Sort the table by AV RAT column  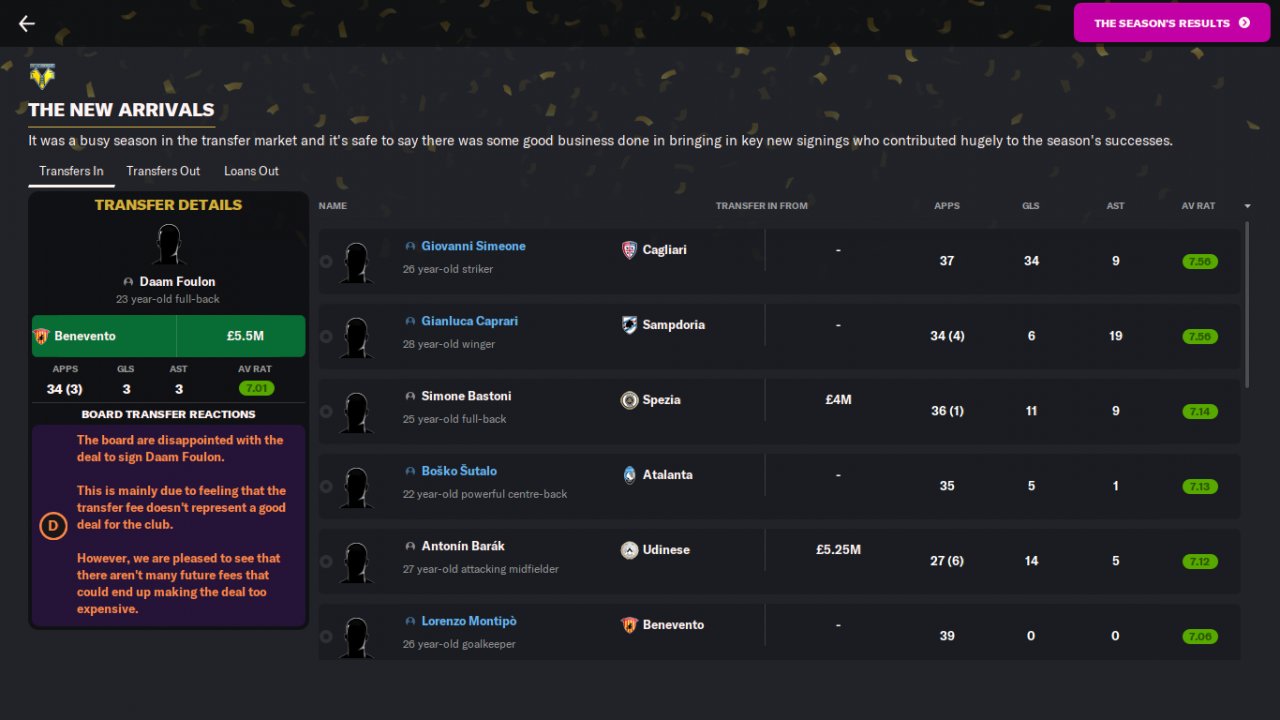coord(1198,206)
